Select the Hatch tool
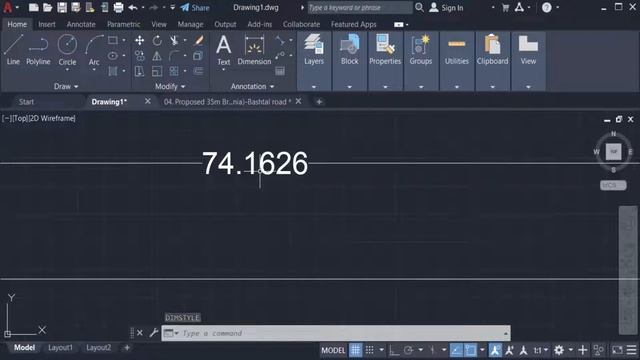 pyautogui.click(x=113, y=71)
